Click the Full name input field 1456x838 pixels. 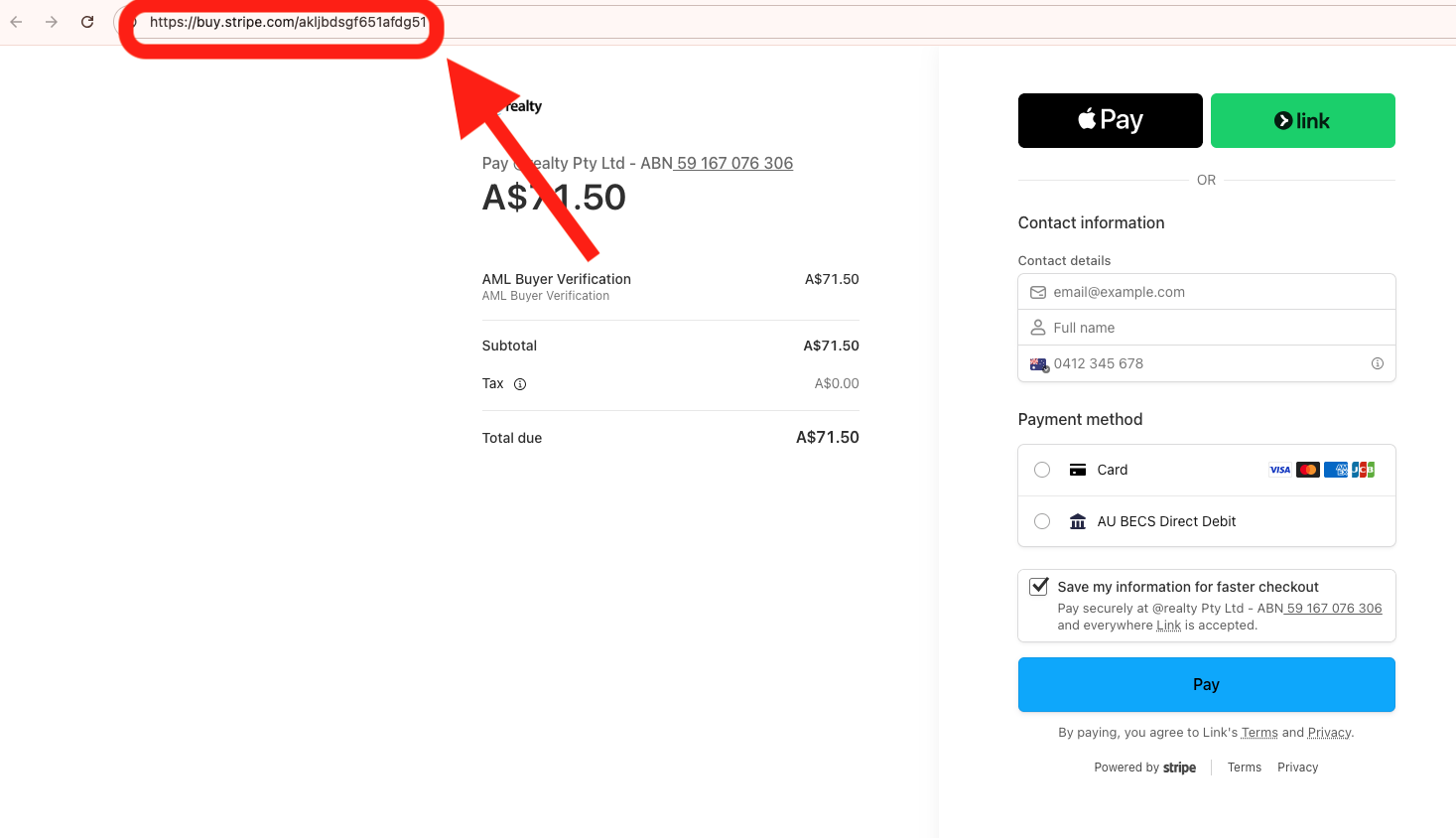(x=1207, y=328)
